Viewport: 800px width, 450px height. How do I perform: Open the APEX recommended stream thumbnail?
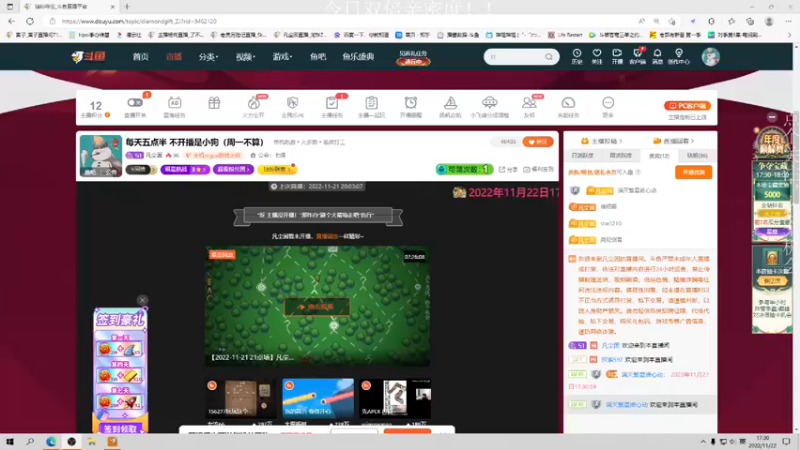pyautogui.click(x=395, y=398)
